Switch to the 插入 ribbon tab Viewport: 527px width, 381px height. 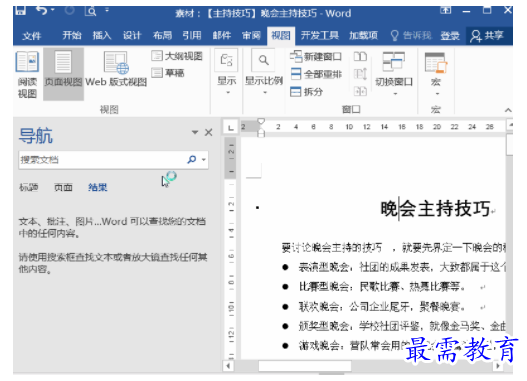[102, 35]
